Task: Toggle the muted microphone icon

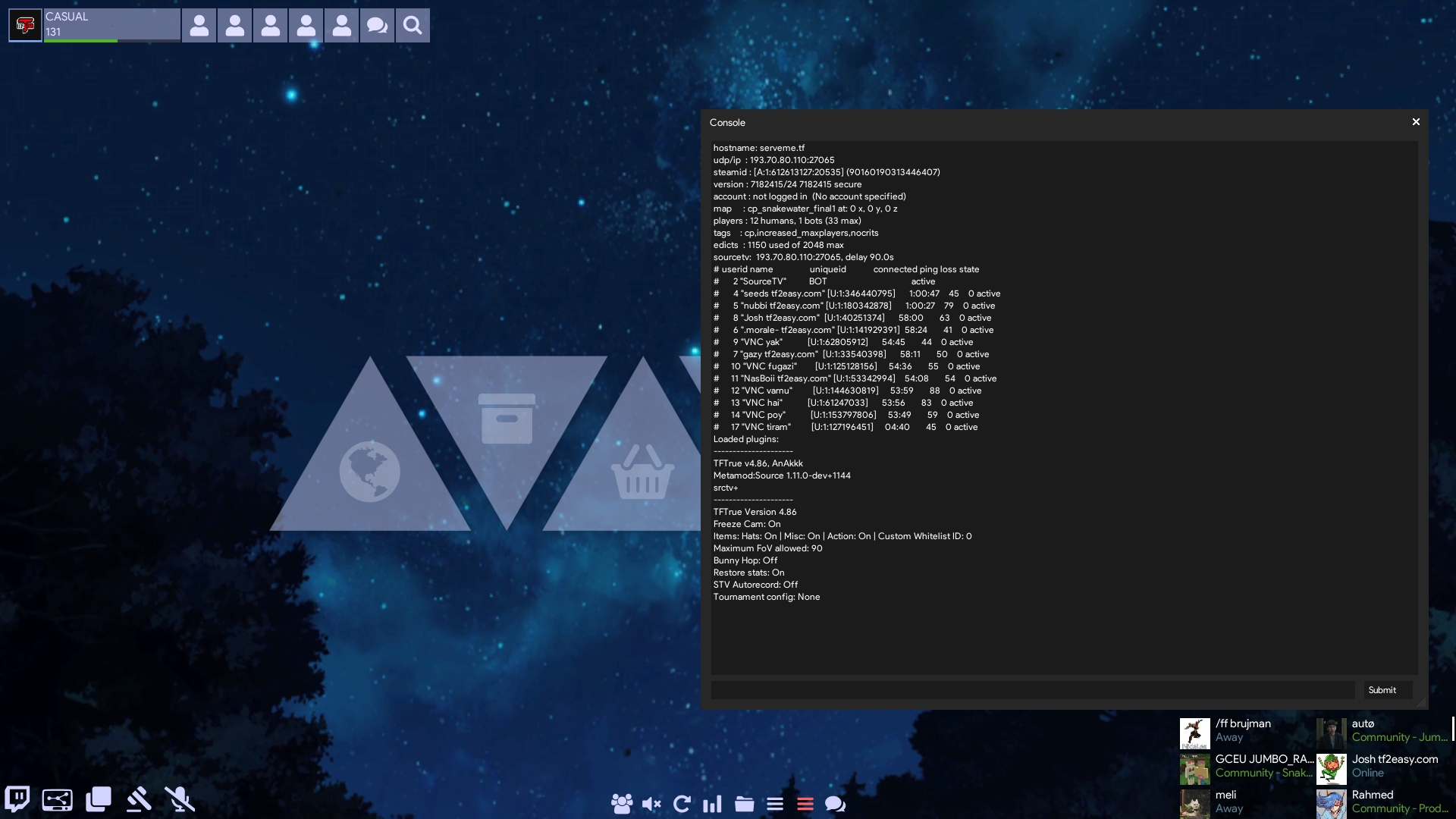Action: click(x=180, y=799)
